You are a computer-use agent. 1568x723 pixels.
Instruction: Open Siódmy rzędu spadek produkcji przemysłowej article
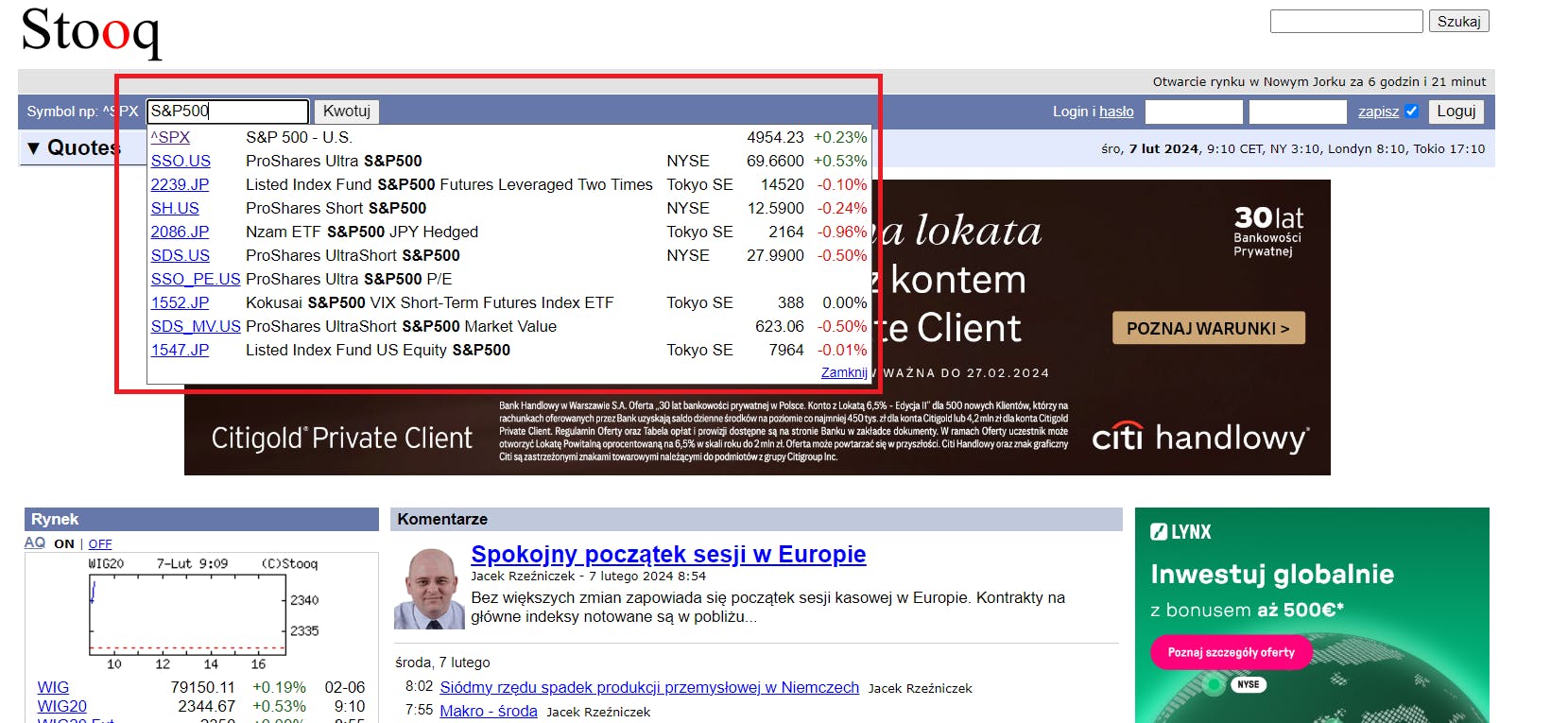click(649, 687)
